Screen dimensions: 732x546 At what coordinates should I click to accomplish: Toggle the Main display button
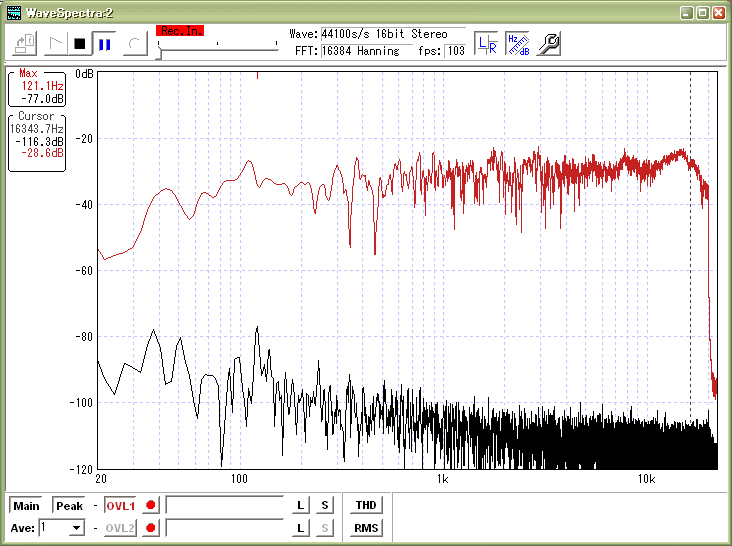[x=26, y=506]
